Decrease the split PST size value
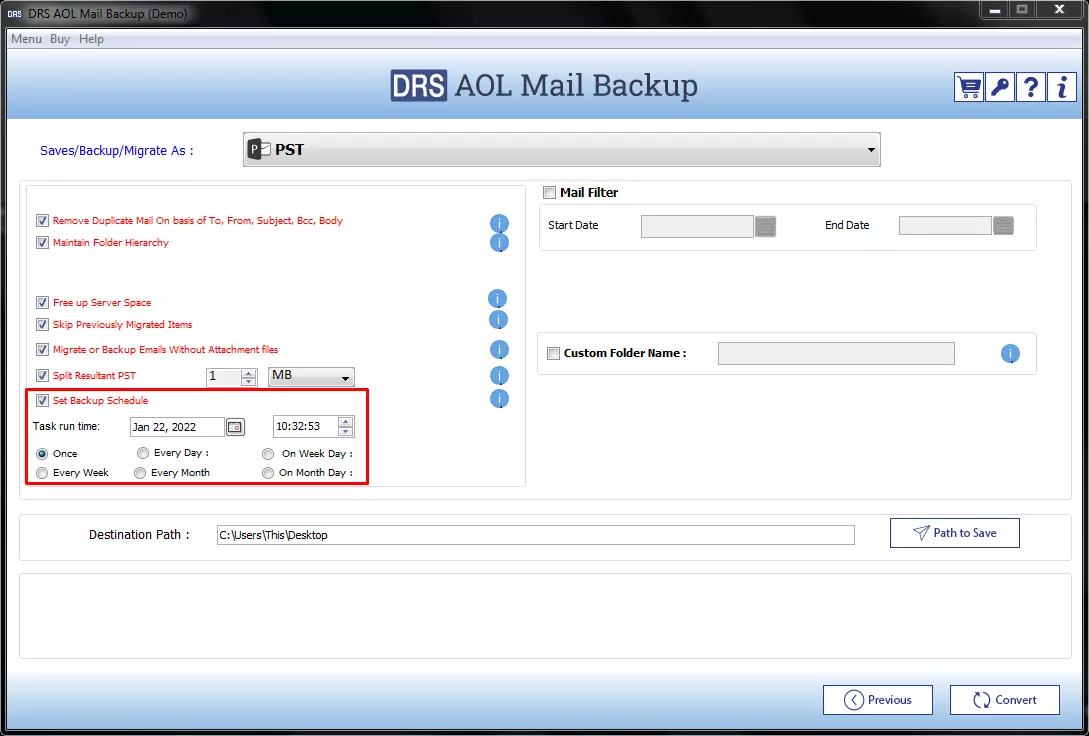 [249, 382]
